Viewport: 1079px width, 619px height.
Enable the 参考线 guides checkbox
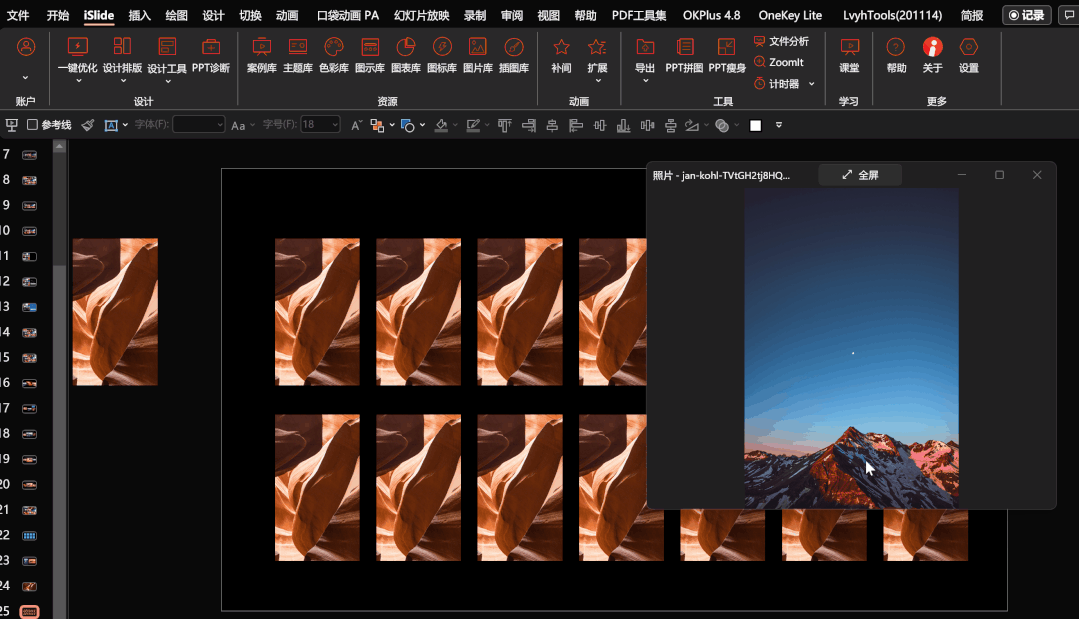tap(33, 125)
